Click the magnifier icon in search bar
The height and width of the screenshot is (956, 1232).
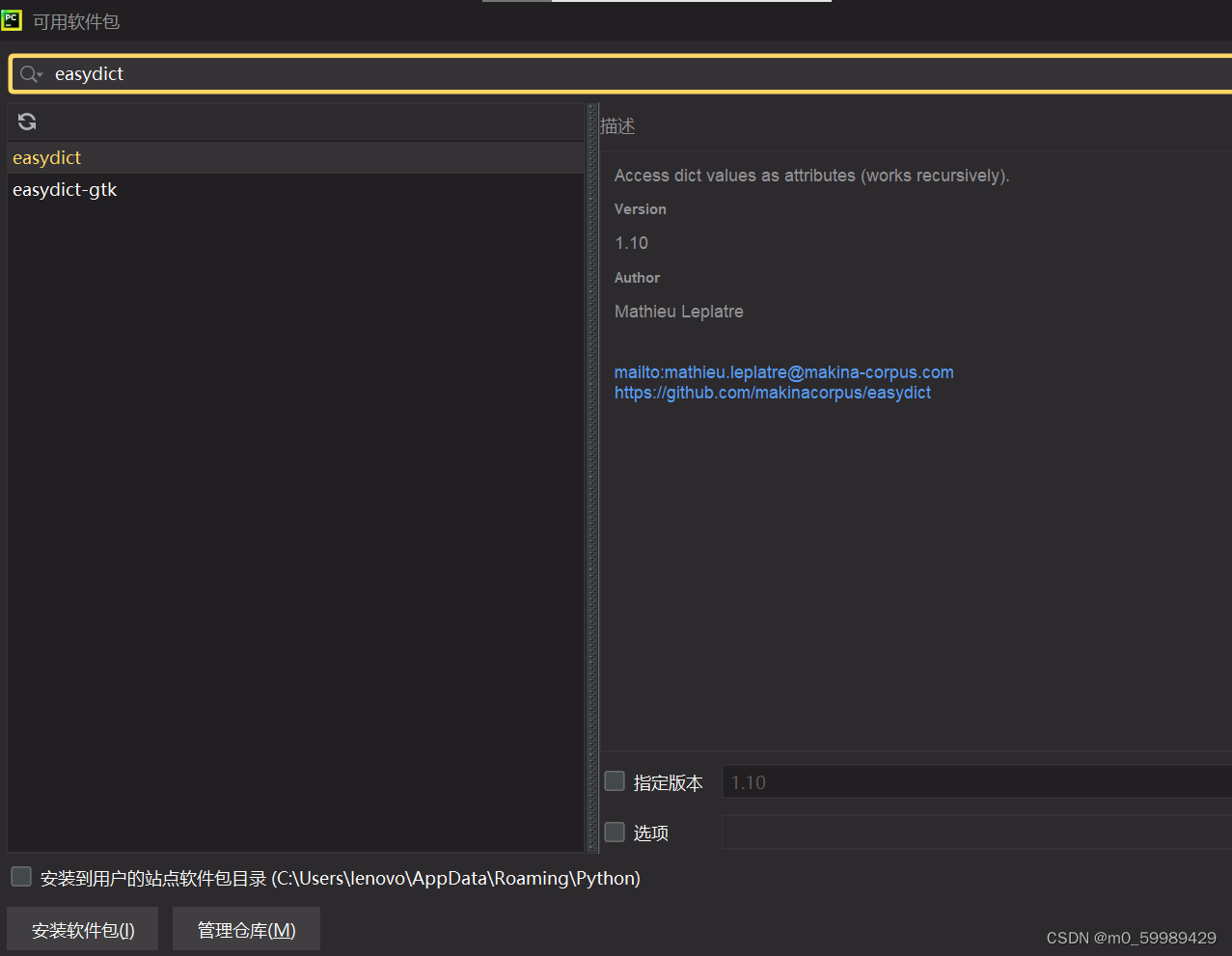[x=26, y=73]
